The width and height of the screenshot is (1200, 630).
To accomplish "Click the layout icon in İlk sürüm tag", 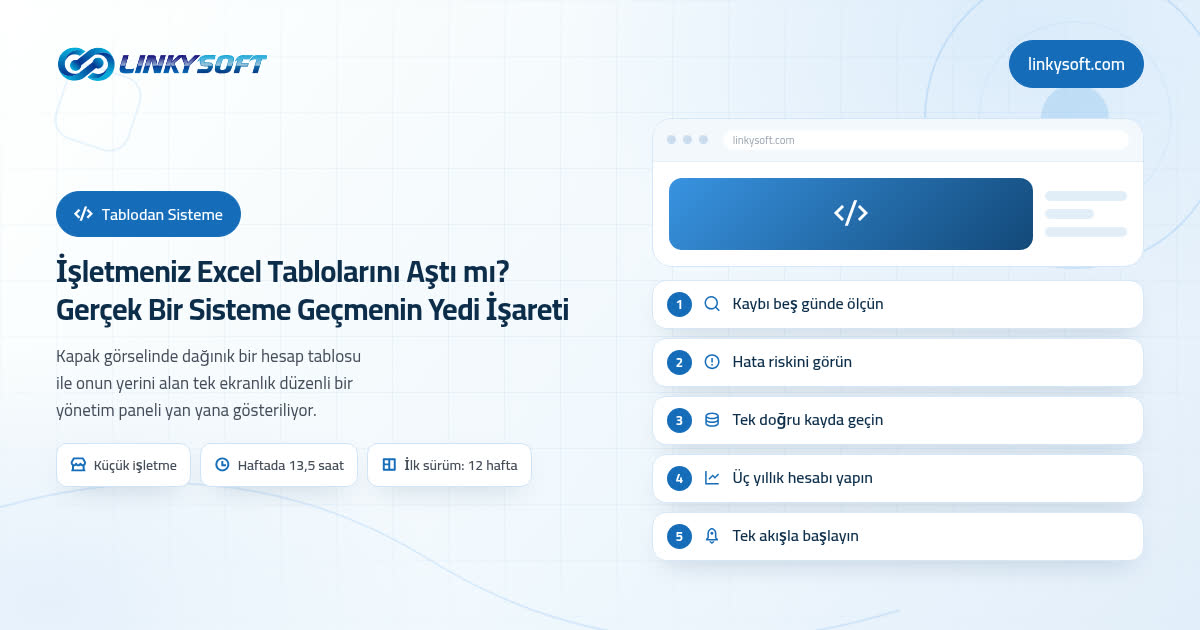I will [389, 465].
